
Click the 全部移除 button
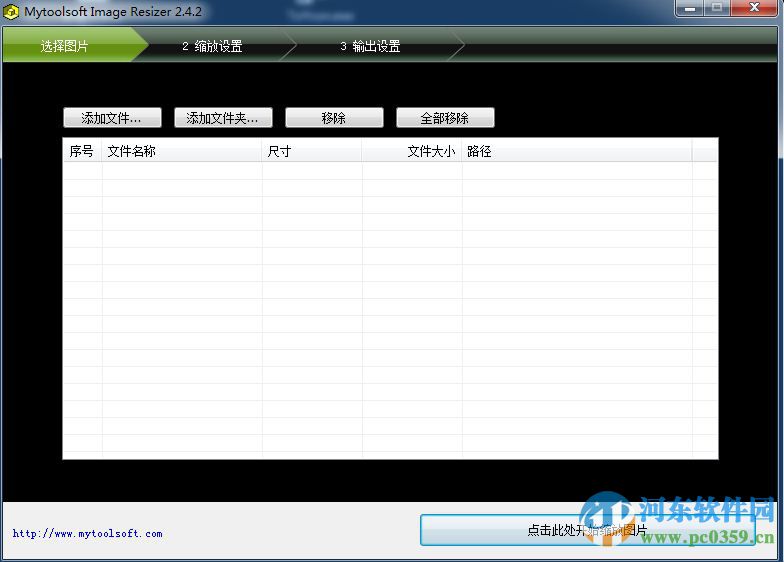445,118
